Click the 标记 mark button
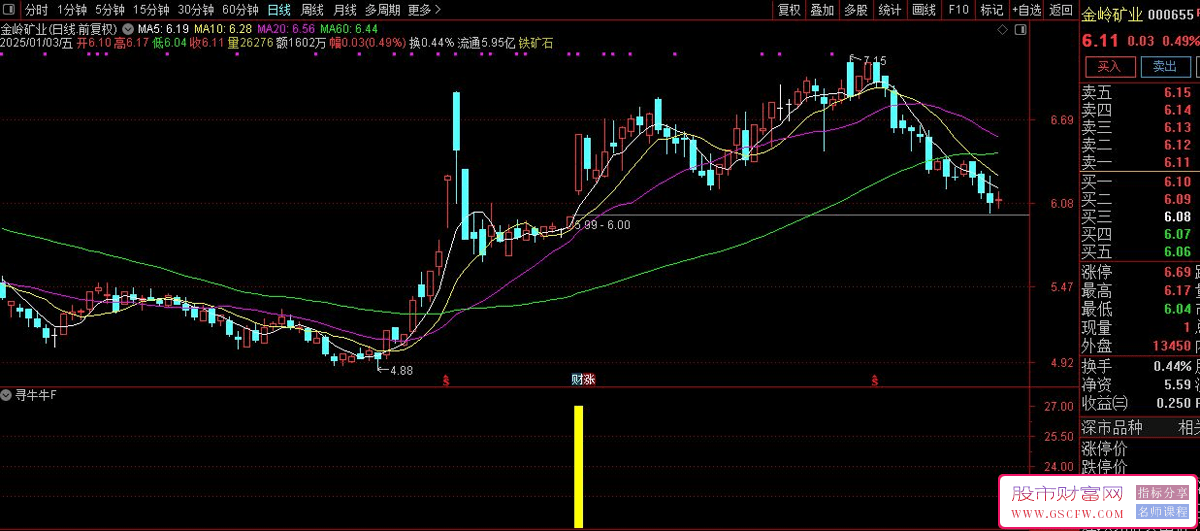 coord(991,10)
